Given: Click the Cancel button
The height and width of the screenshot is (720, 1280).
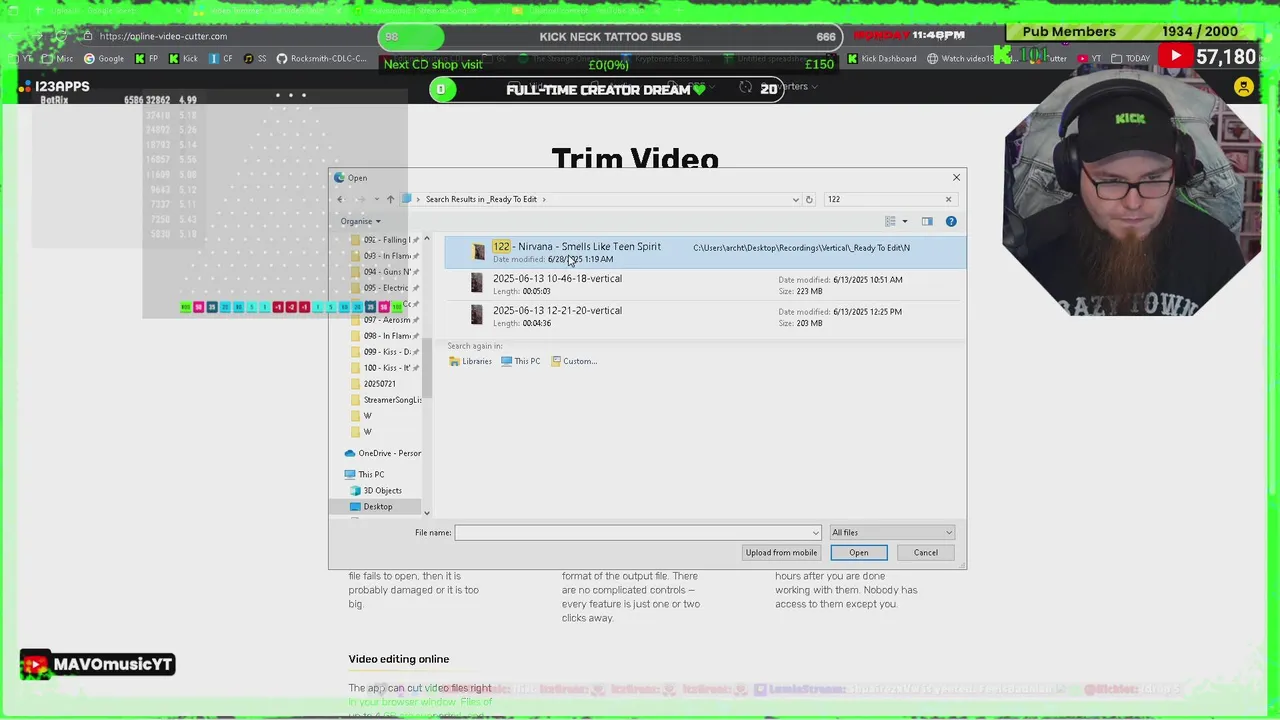Looking at the screenshot, I should [x=925, y=553].
